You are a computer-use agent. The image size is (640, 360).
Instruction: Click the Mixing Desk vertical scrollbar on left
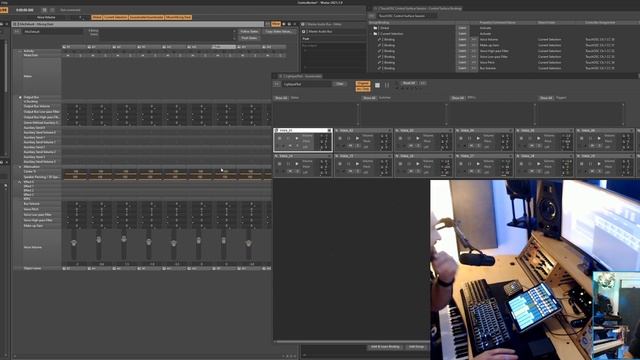pos(6,65)
